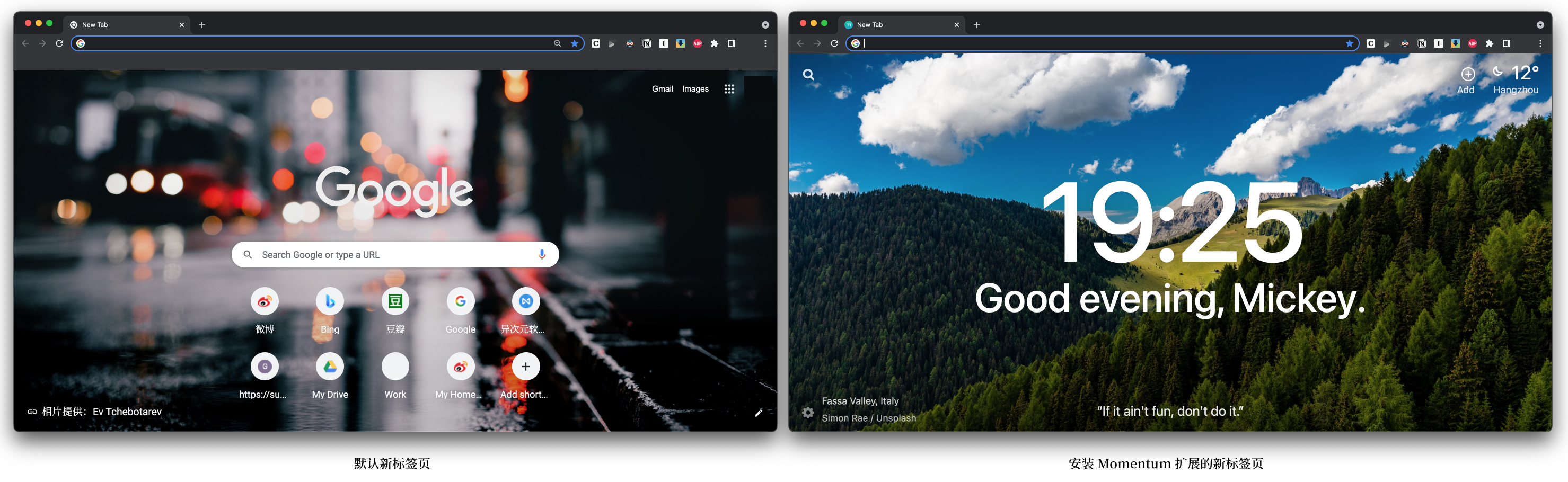Open the Gmail link

point(662,89)
